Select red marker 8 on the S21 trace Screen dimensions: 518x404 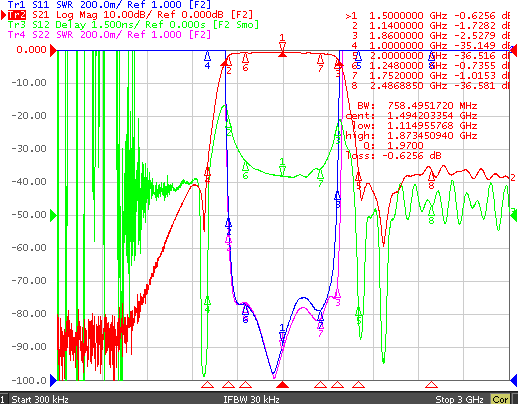point(431,180)
